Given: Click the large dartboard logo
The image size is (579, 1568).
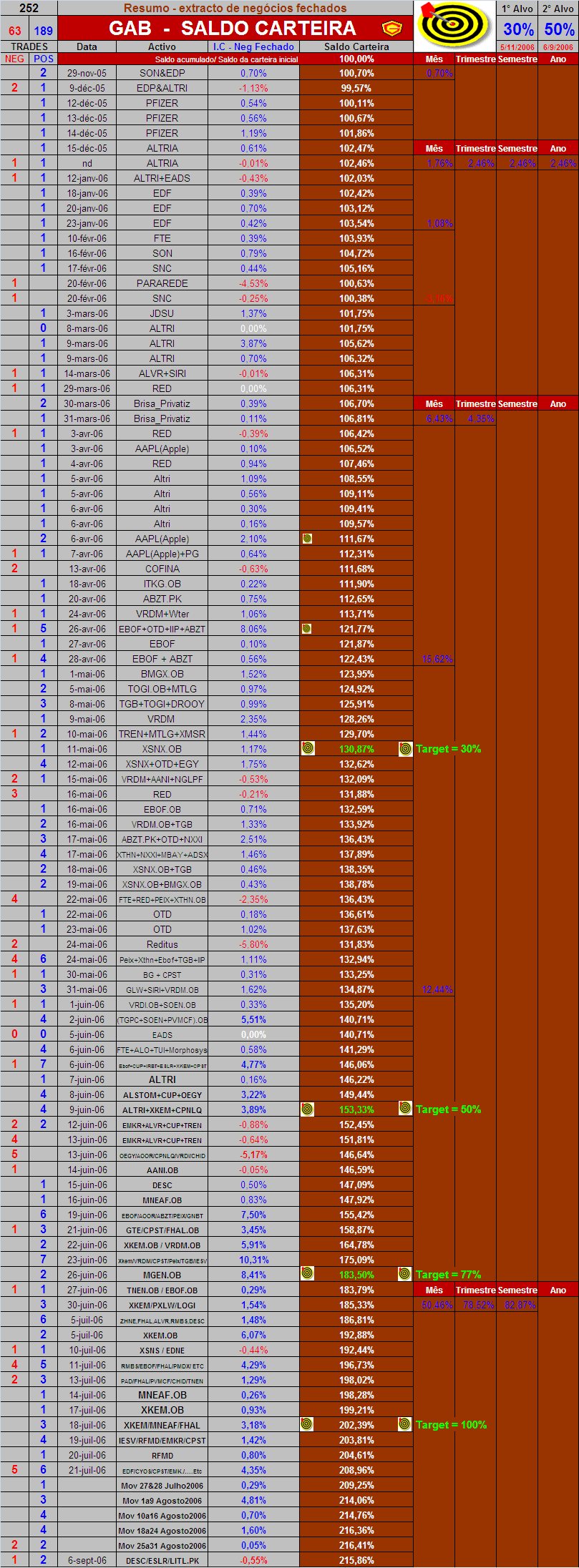Looking at the screenshot, I should [x=454, y=25].
